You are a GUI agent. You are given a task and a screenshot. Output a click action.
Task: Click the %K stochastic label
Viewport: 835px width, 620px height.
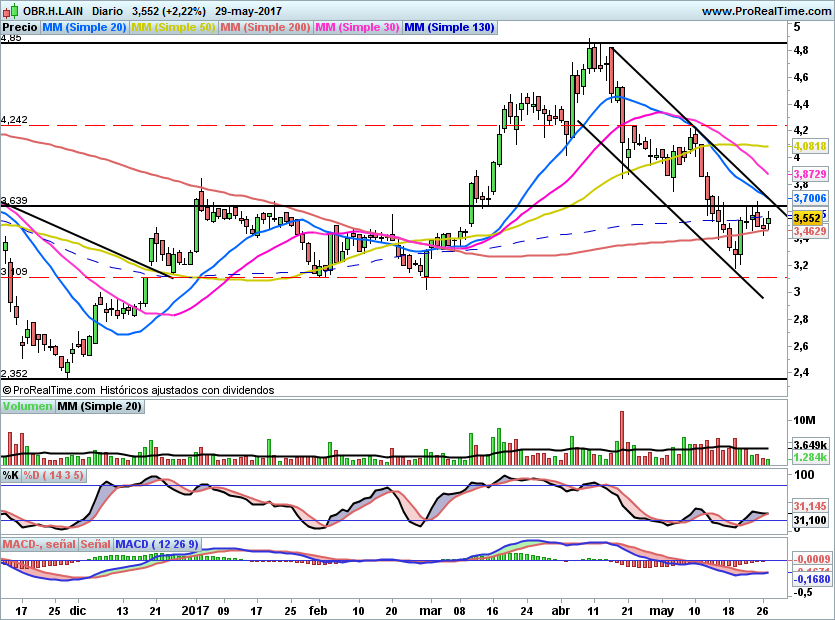(11, 475)
